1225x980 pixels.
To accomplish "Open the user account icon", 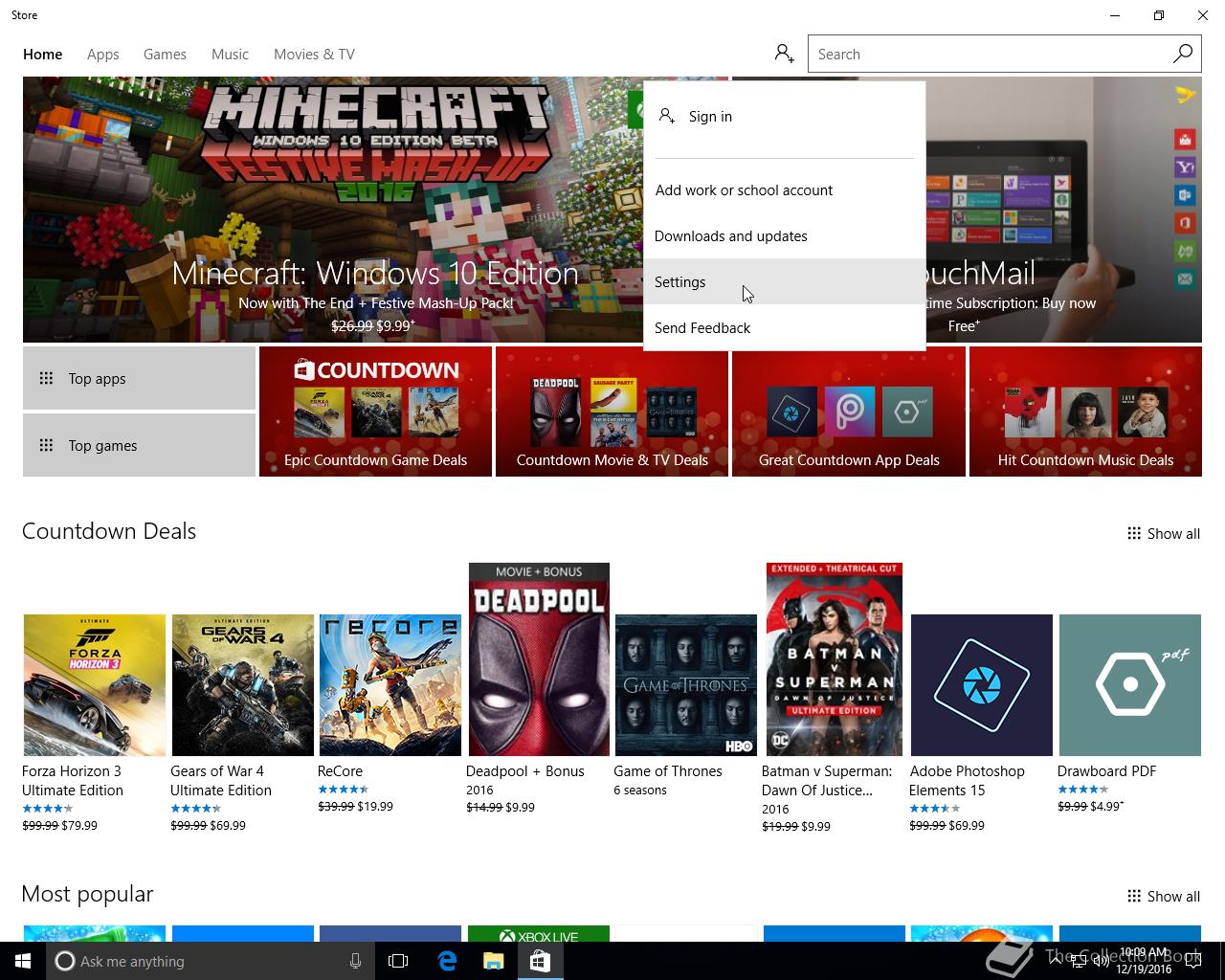I will pyautogui.click(x=784, y=54).
